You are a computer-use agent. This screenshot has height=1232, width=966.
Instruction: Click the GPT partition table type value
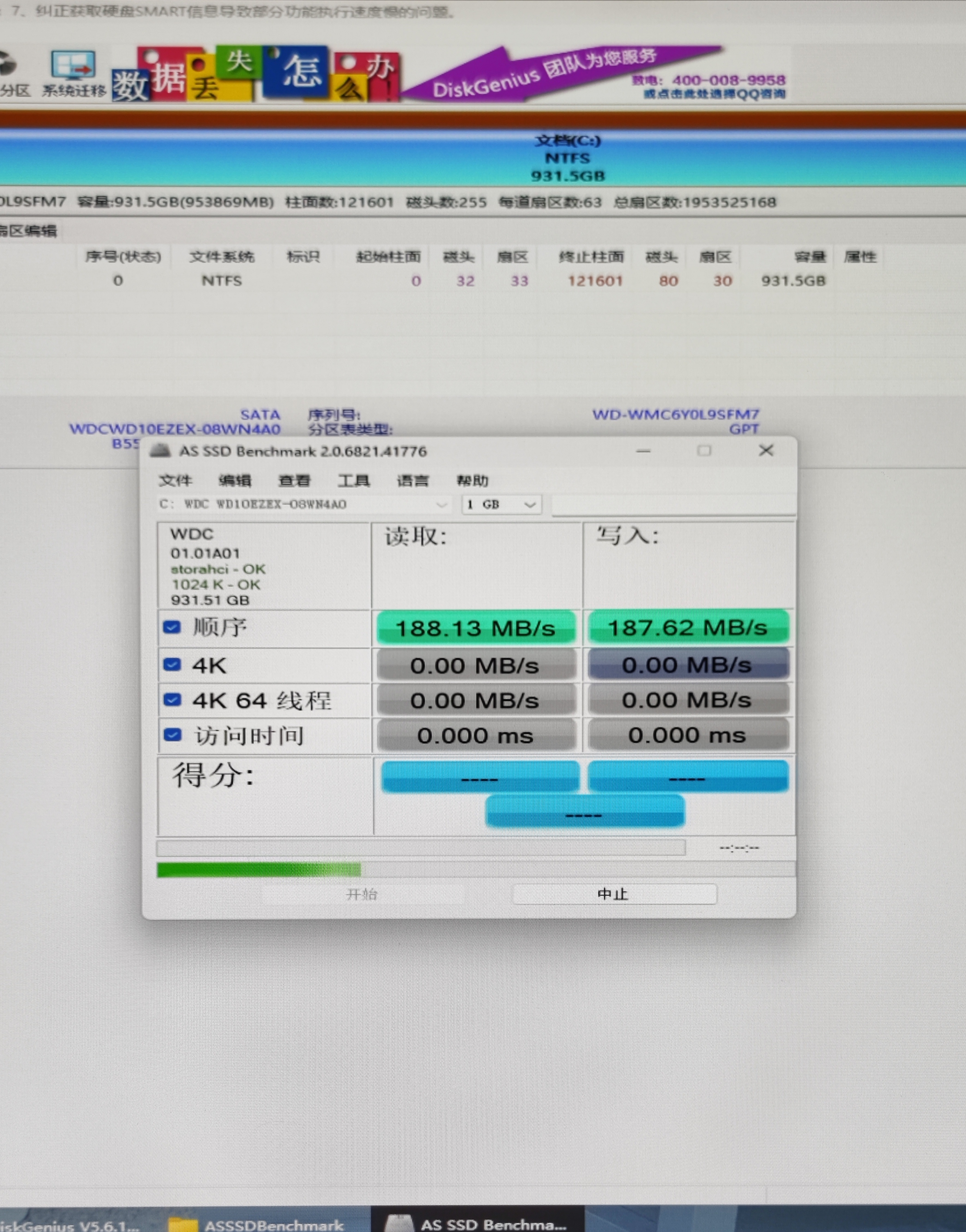[744, 429]
